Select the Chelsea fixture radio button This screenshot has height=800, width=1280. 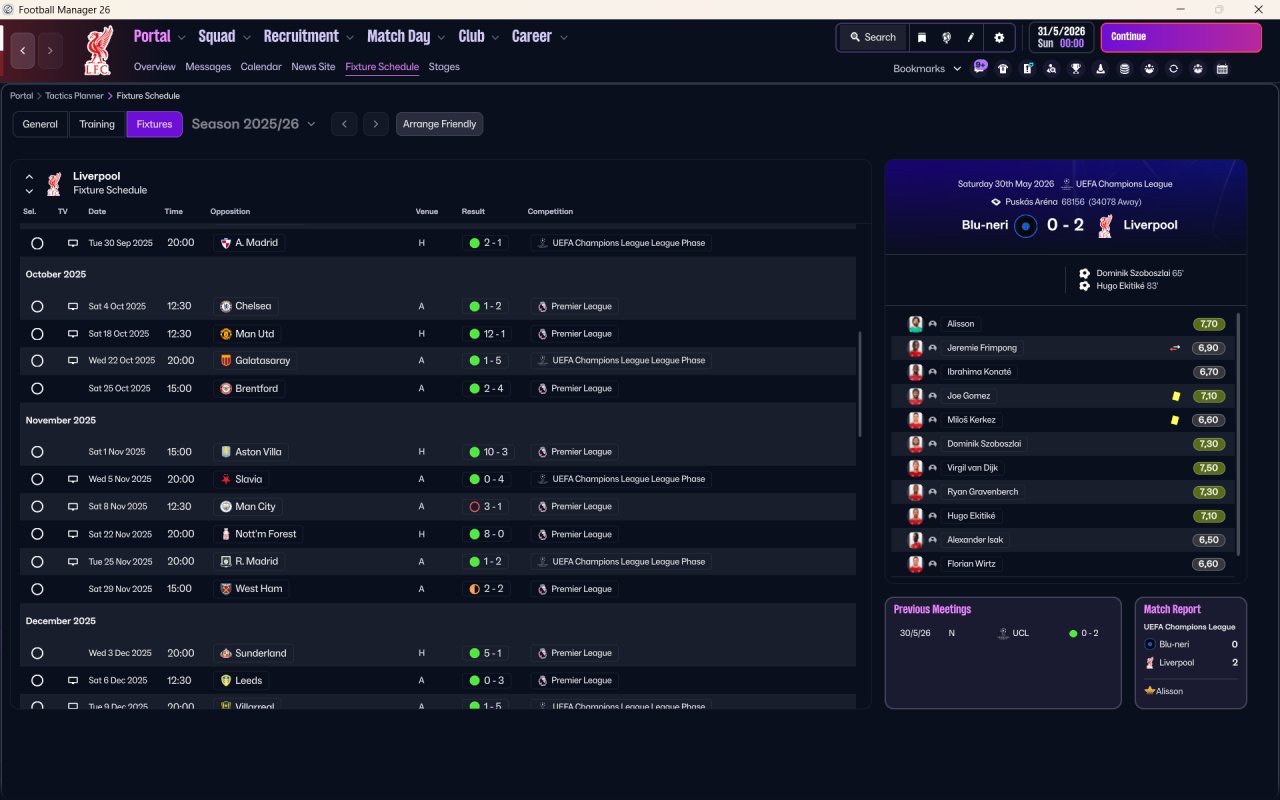37,307
